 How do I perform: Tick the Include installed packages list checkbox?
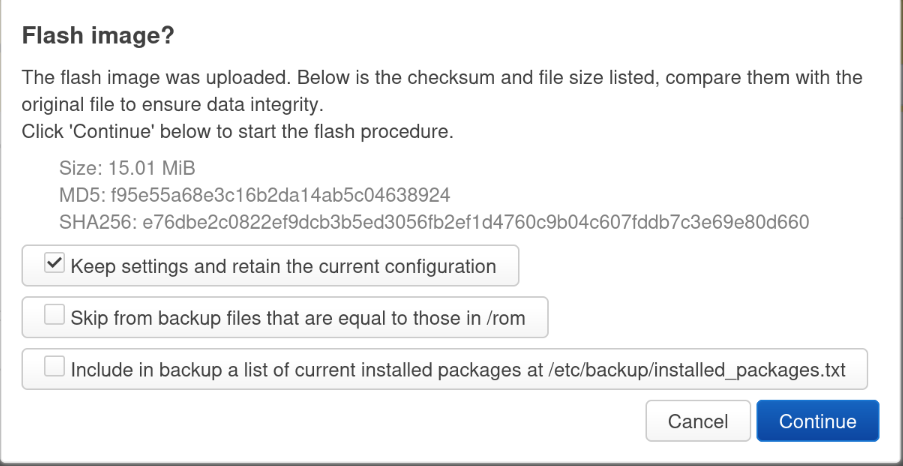53,369
